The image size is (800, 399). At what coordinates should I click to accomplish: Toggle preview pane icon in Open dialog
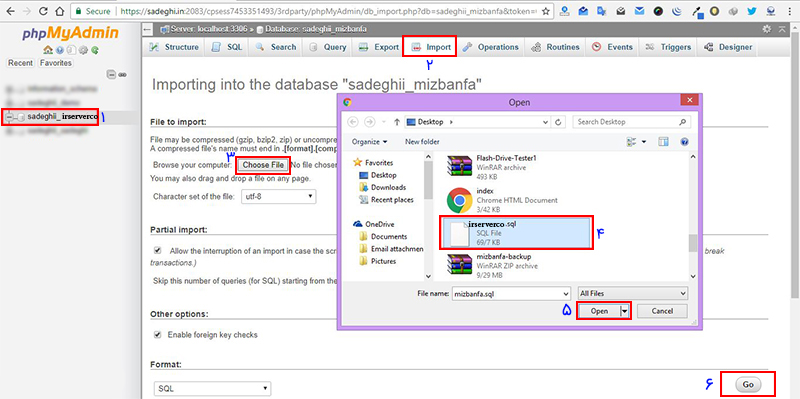(663, 142)
